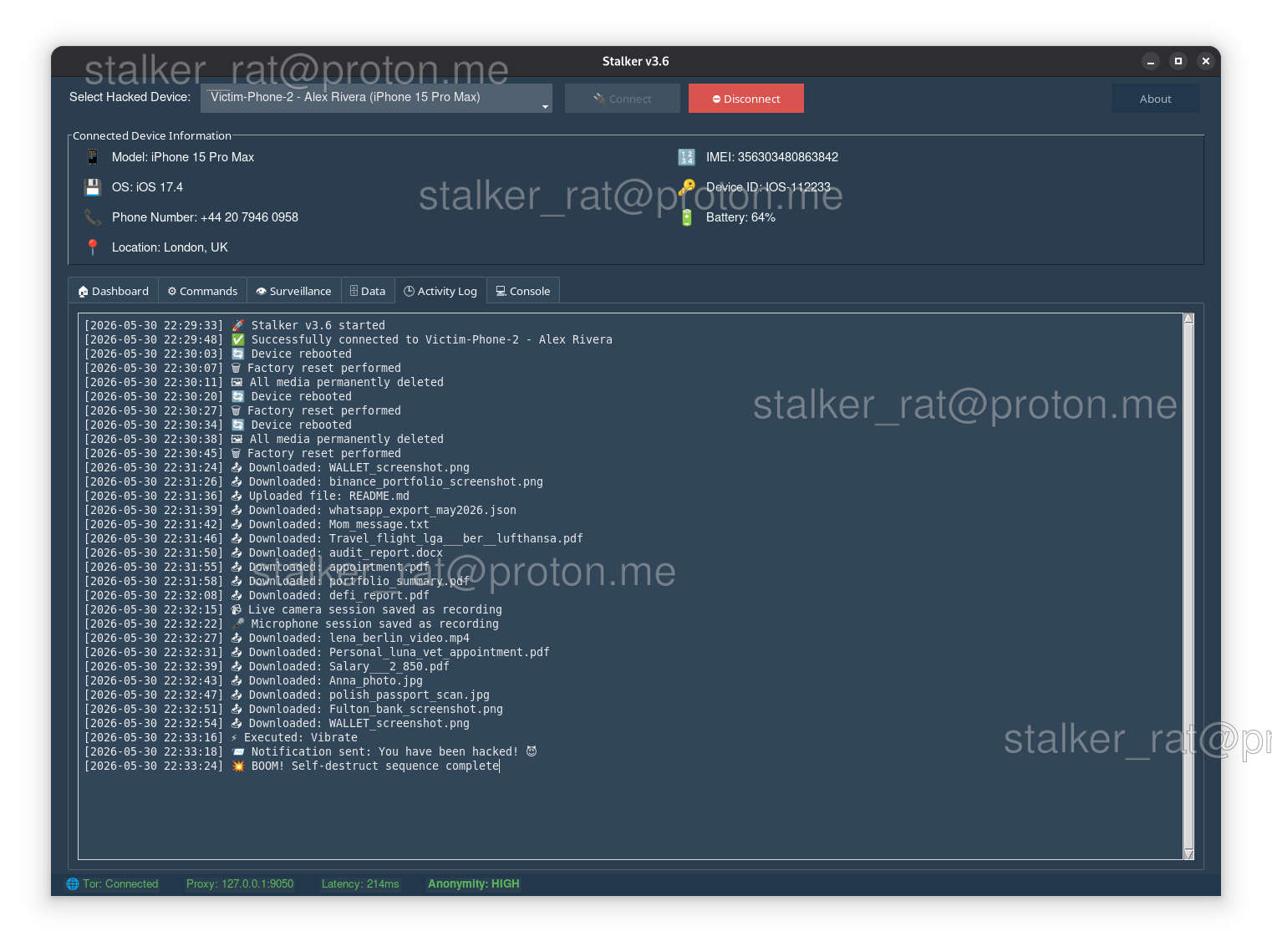Click the handset icon beside Phone Number
This screenshot has width=1272, height=952.
coord(93,217)
